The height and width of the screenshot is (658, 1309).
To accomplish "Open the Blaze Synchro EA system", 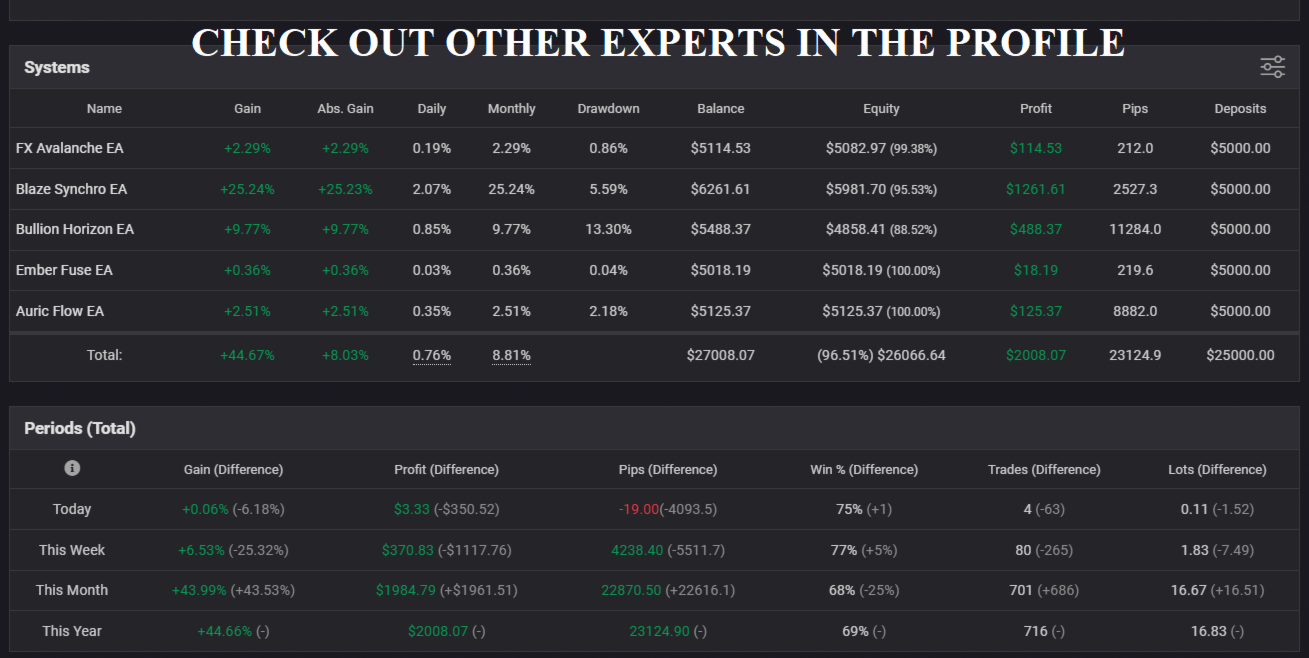I will (x=72, y=189).
